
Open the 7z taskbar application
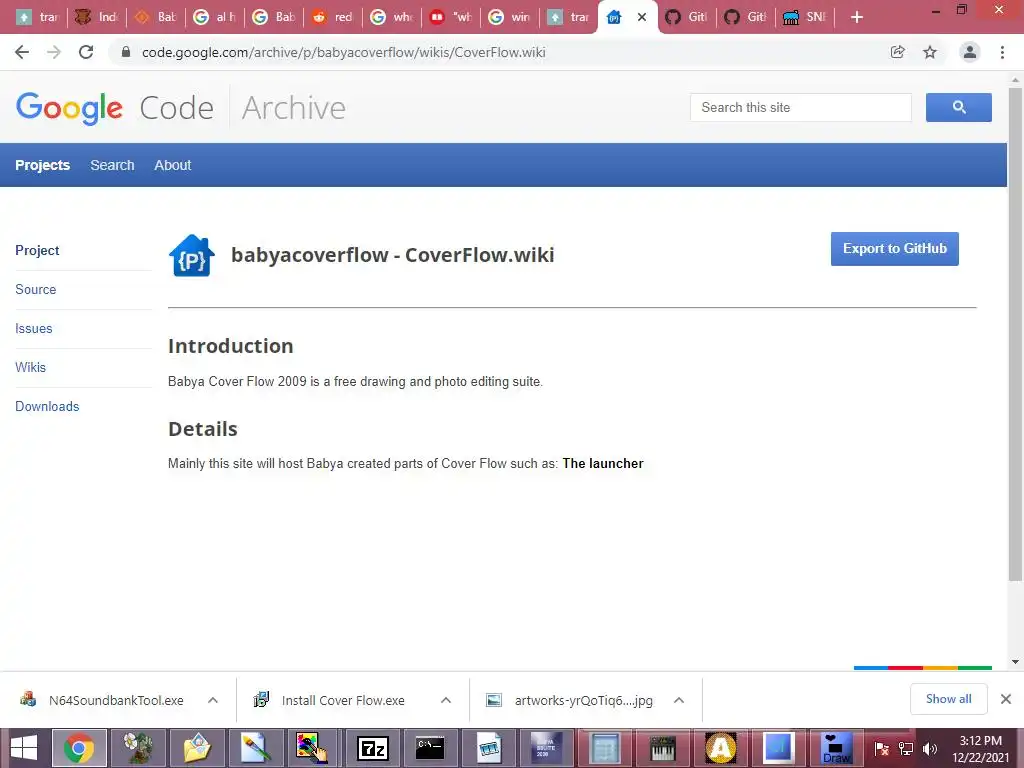pos(373,748)
